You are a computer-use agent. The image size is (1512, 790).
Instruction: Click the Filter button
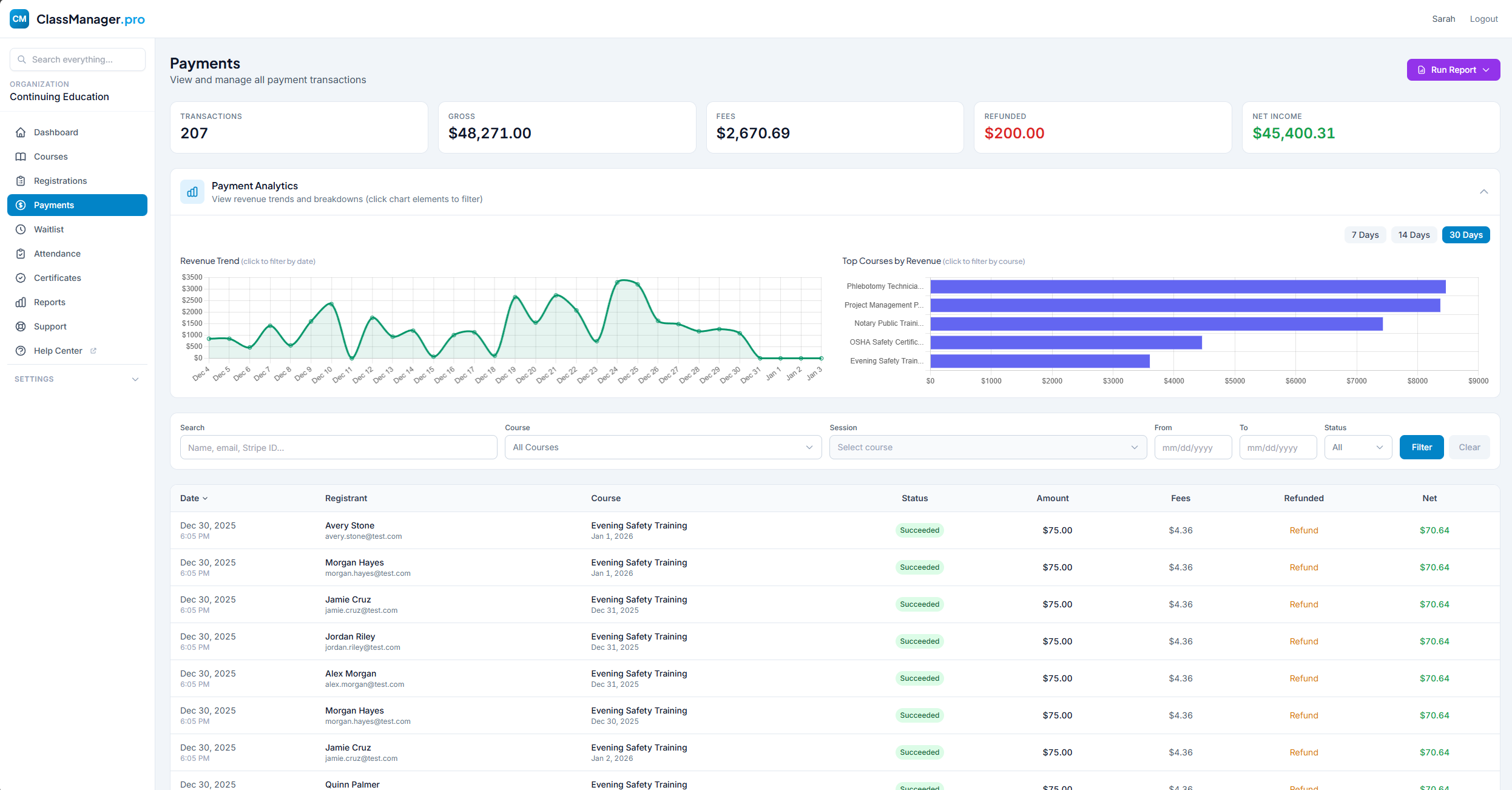point(1421,447)
